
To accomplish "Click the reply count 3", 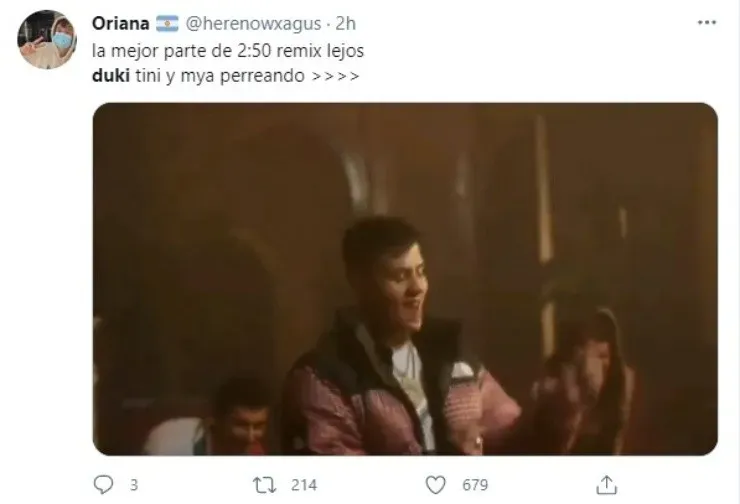I will (134, 485).
